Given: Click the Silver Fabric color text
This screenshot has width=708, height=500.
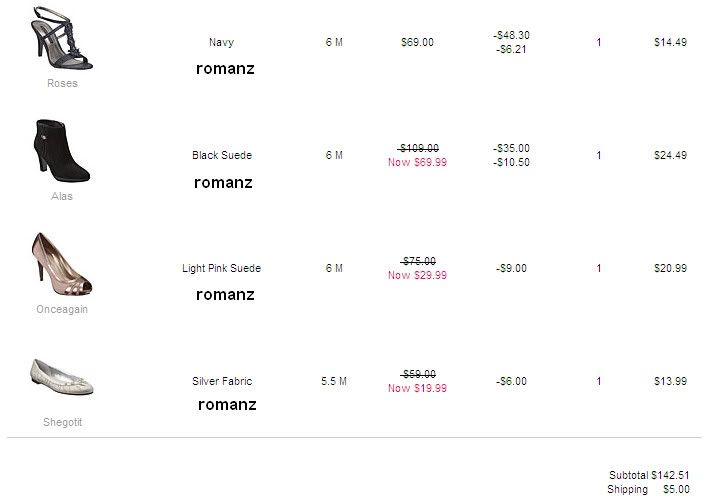Looking at the screenshot, I should tap(221, 381).
